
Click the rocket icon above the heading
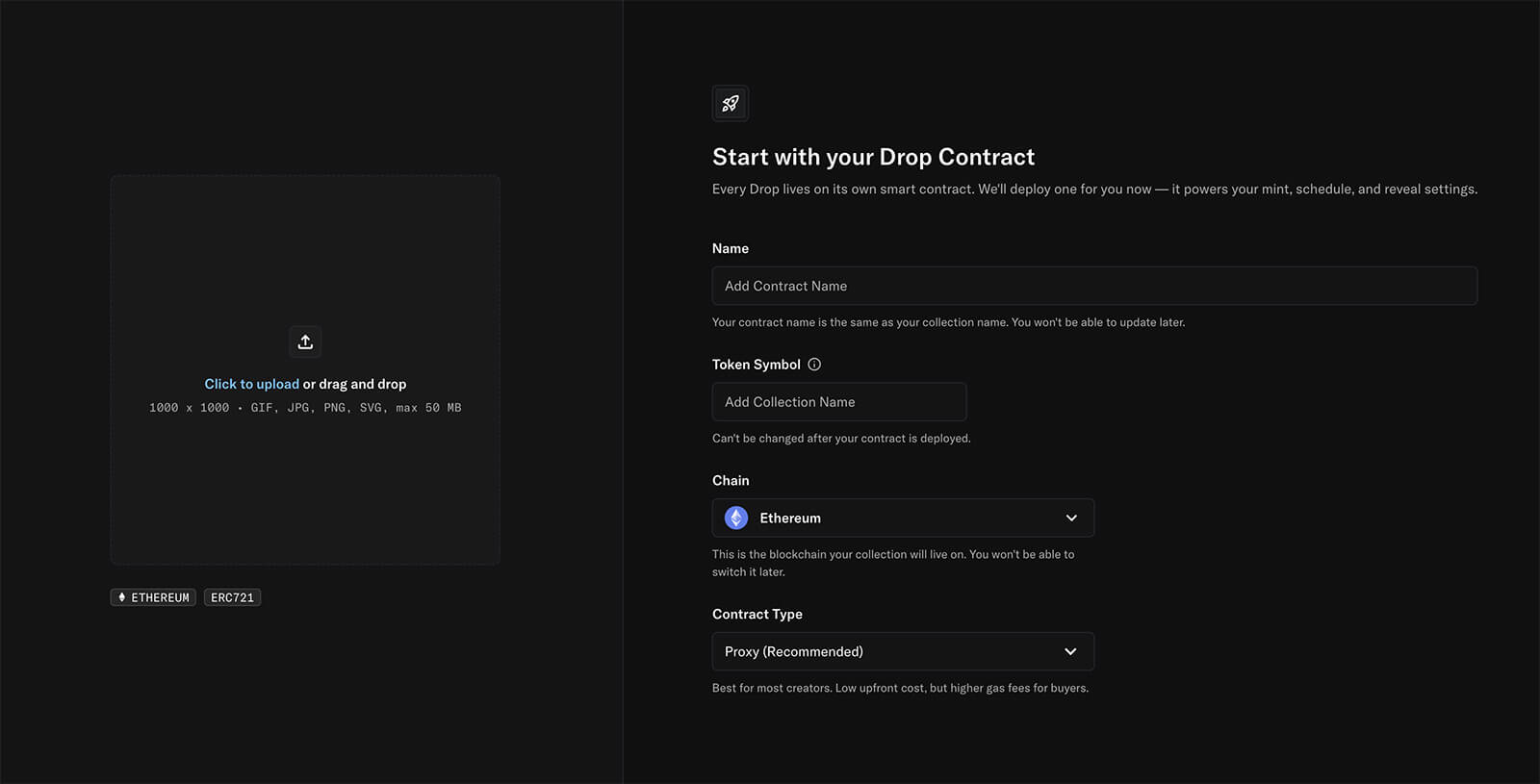click(x=731, y=103)
